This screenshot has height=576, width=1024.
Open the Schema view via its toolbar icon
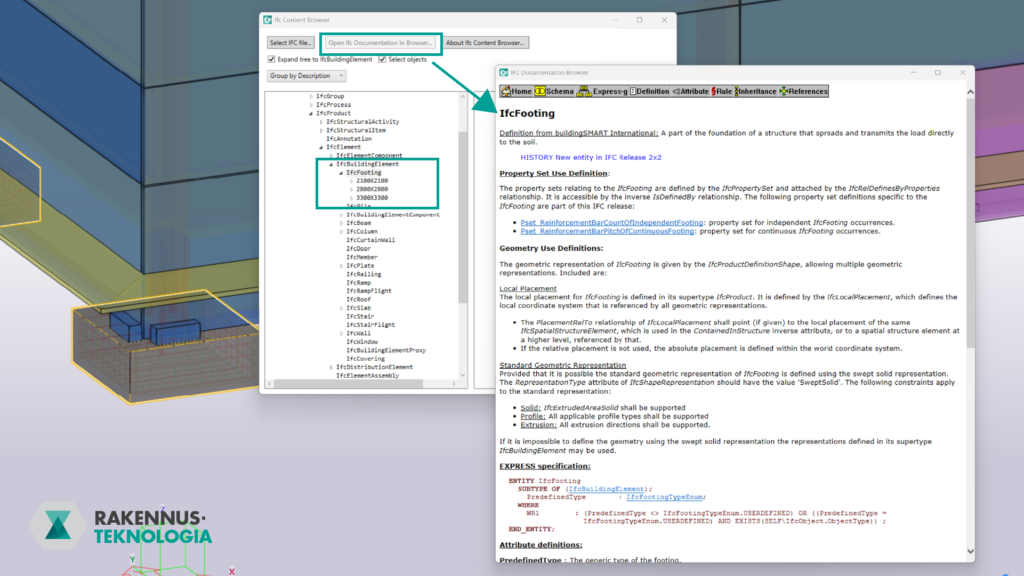coord(543,90)
